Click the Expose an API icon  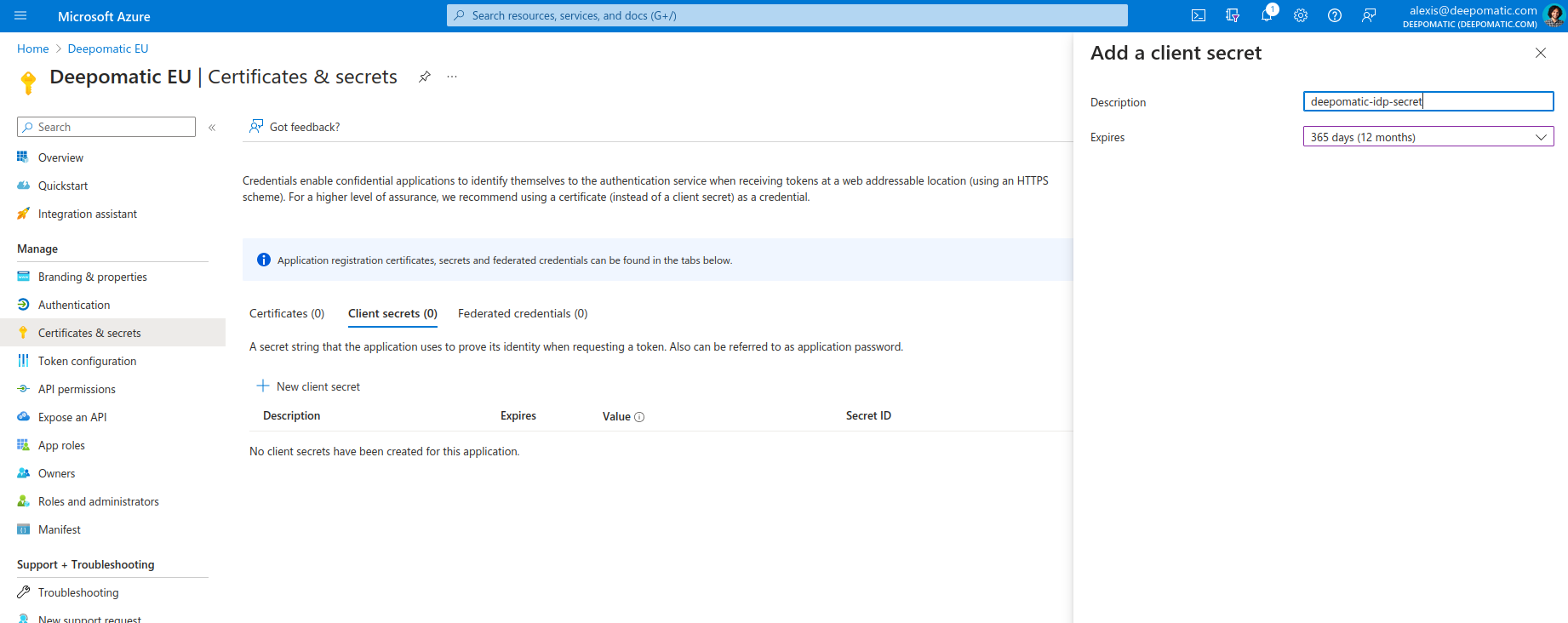point(23,417)
